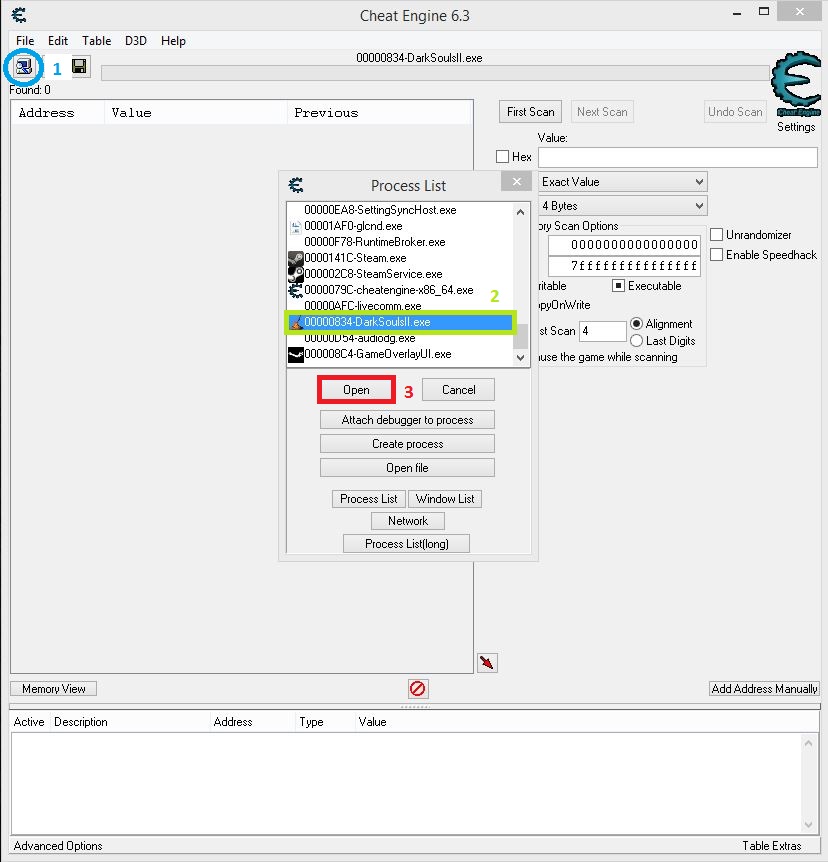The height and width of the screenshot is (862, 828).
Task: Click the Next Scan button
Action: pyautogui.click(x=602, y=112)
